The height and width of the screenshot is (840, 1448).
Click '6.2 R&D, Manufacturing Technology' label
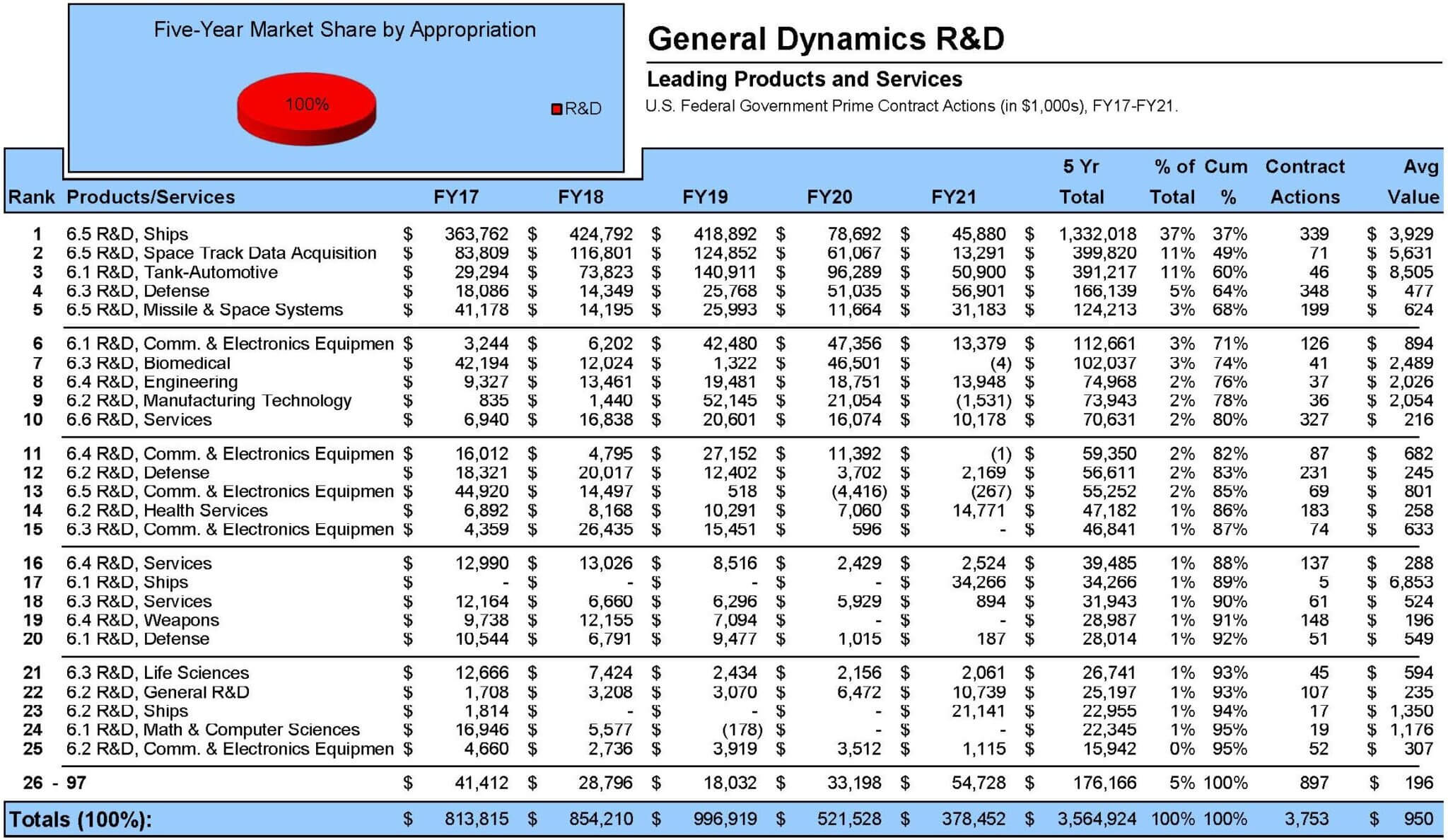click(x=209, y=400)
